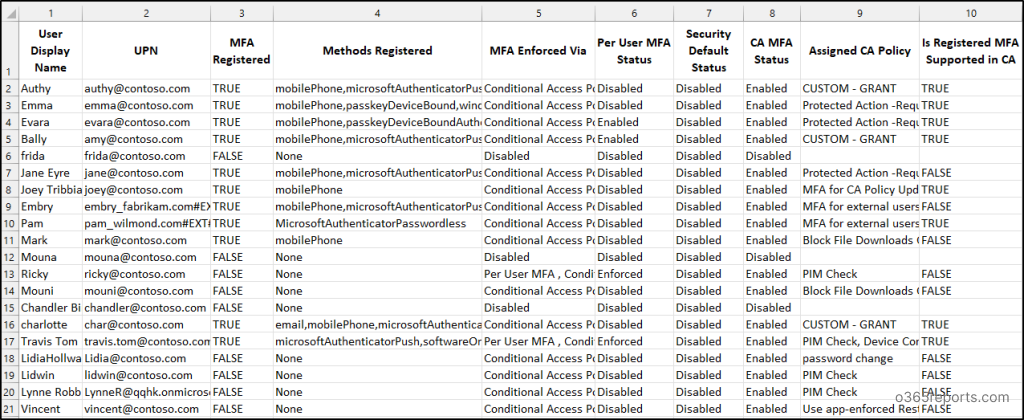Select Pam's MicrosoftAuthenticatorPasswordless methods cell
The width and height of the screenshot is (1024, 420).
(377, 223)
